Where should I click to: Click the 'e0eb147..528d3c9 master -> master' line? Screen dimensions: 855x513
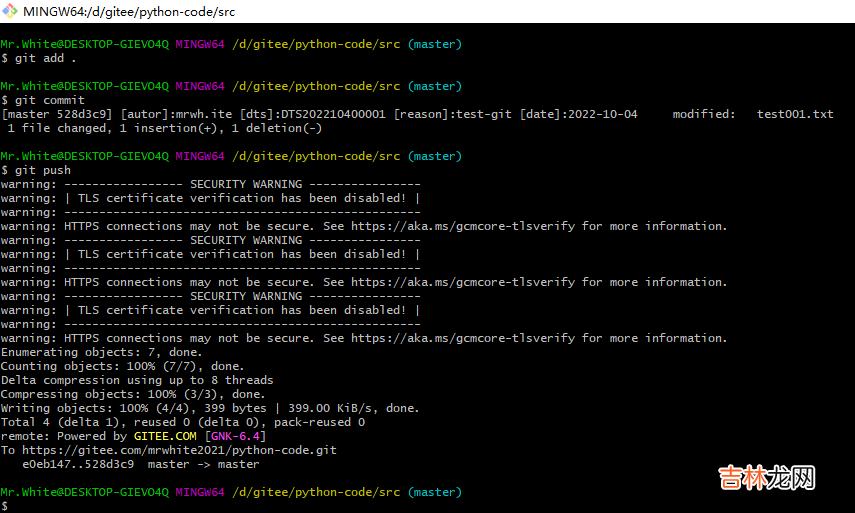(x=141, y=464)
